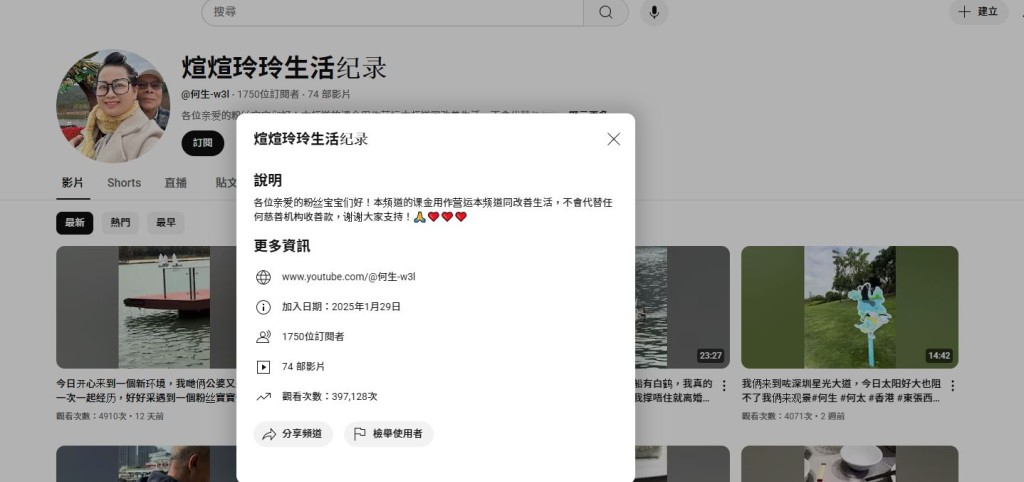
Task: Click the 1750位訂閱者 text in dialog
Action: pyautogui.click(x=313, y=337)
